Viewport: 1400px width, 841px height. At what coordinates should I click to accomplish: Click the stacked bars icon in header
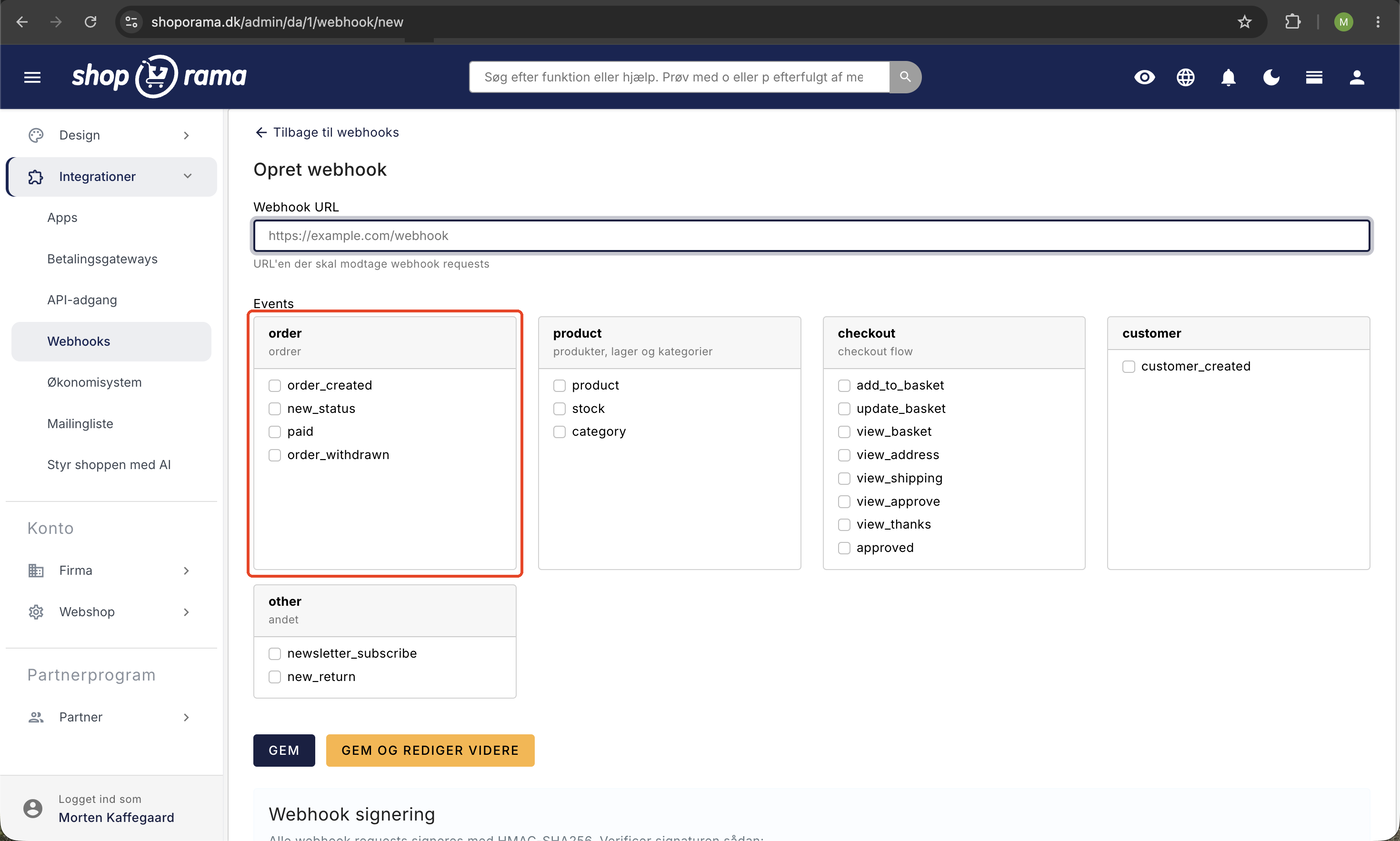click(1314, 77)
